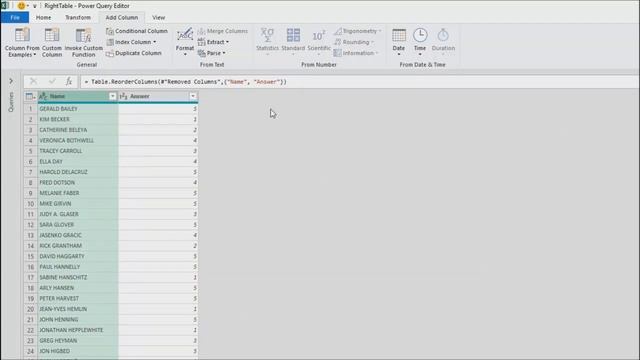Viewport: 640px width, 360px height.
Task: Open the Statistics number menu
Action: click(x=267, y=42)
